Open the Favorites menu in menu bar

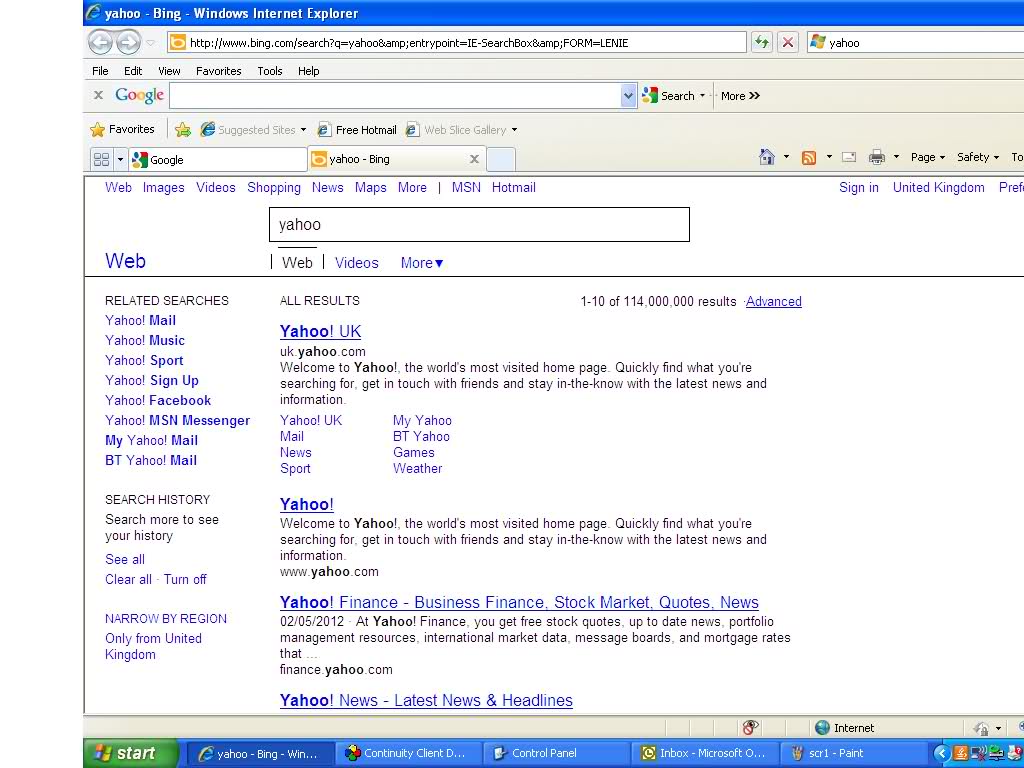tap(219, 71)
